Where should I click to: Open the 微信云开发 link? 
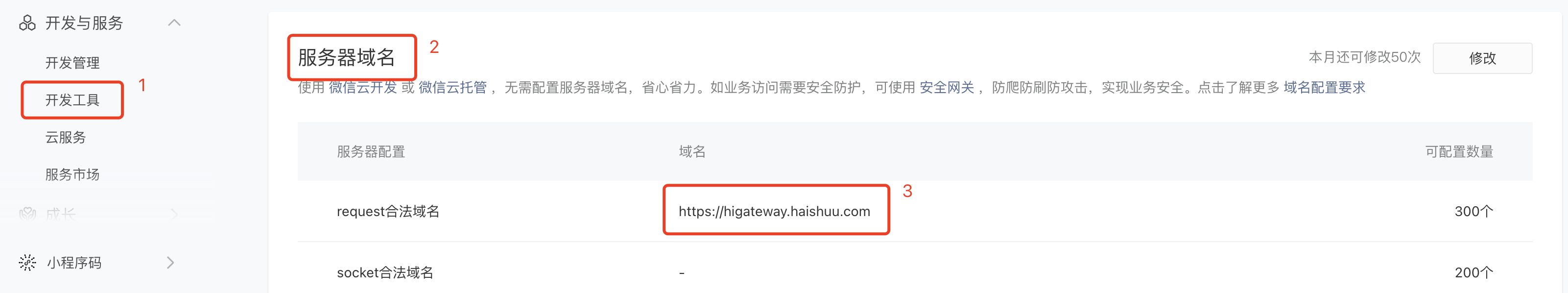pyautogui.click(x=363, y=88)
